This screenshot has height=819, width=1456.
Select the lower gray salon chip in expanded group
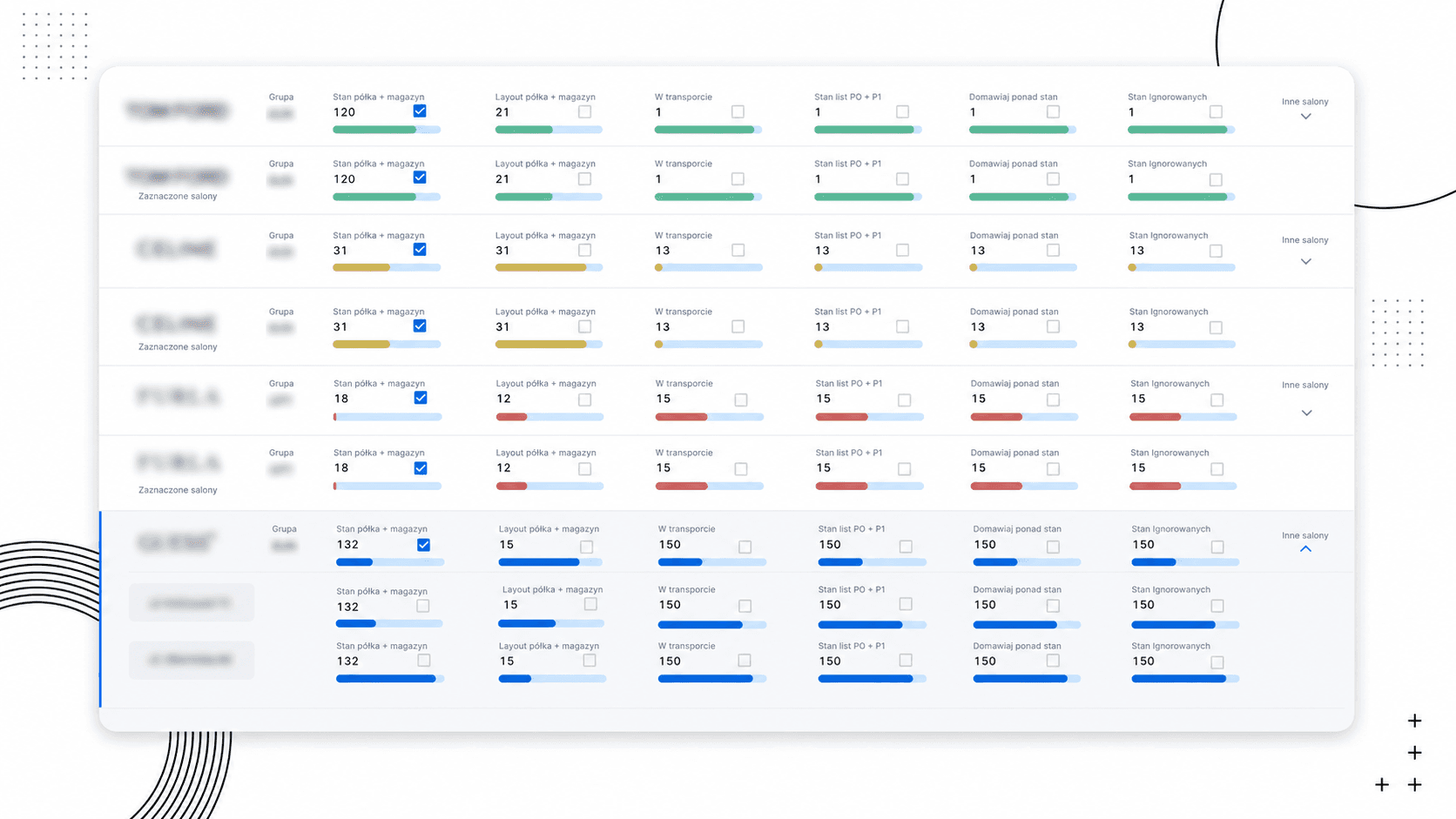pos(192,660)
